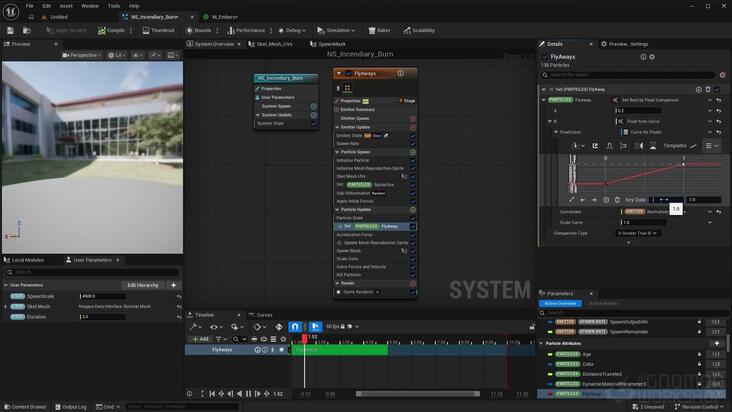The image size is (732, 412).
Task: Click the green FlyAways timeline track bar
Action: pos(340,349)
